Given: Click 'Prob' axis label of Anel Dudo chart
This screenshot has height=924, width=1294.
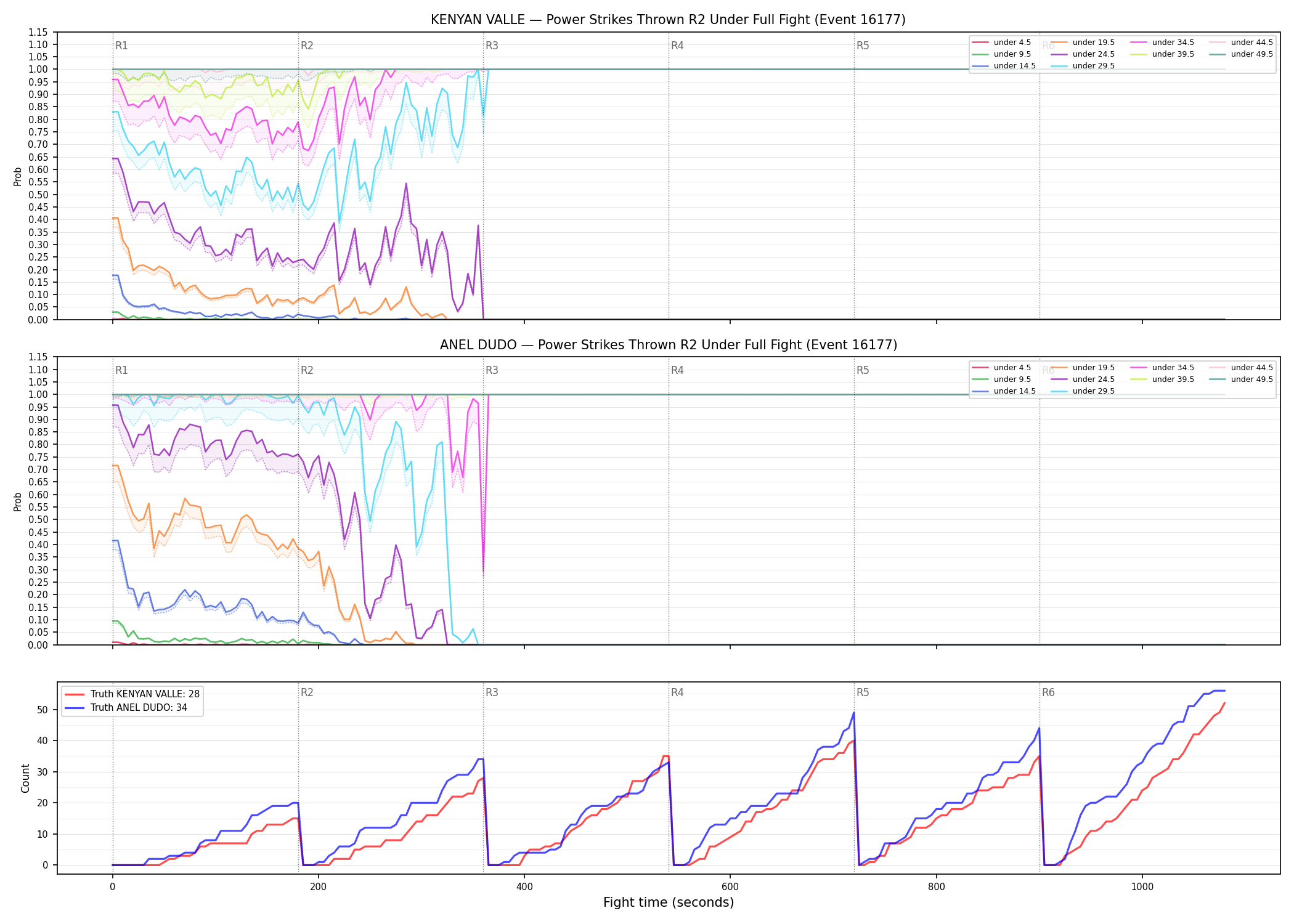Looking at the screenshot, I should tap(18, 501).
